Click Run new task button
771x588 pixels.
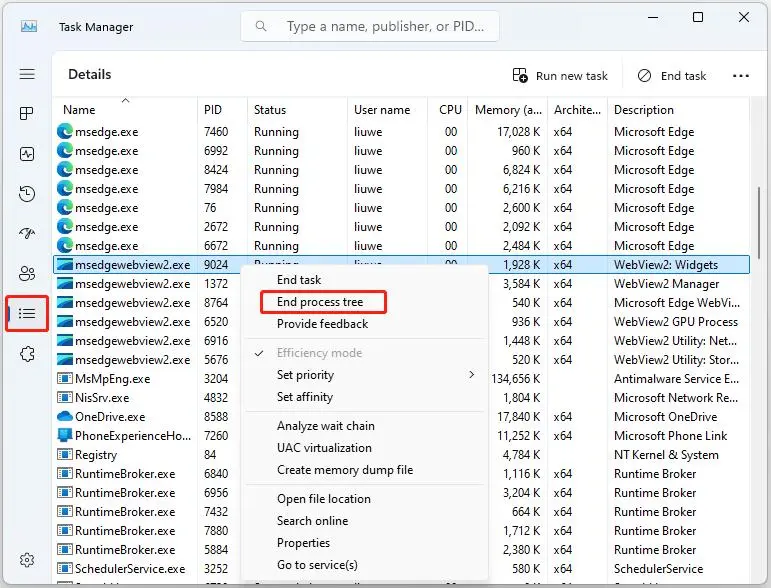pyautogui.click(x=560, y=76)
